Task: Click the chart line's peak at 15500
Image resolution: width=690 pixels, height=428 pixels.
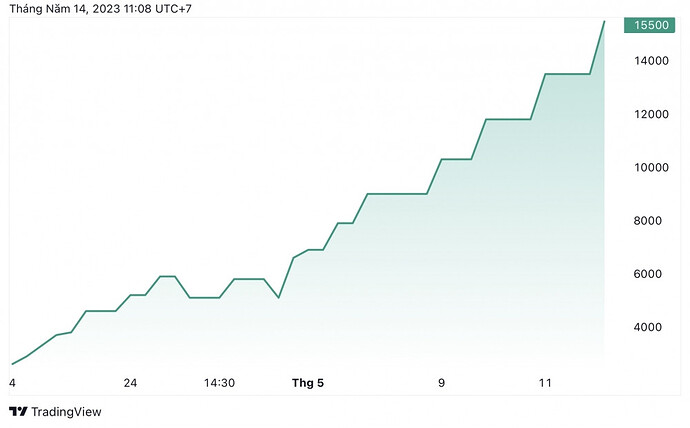Action: pos(604,21)
